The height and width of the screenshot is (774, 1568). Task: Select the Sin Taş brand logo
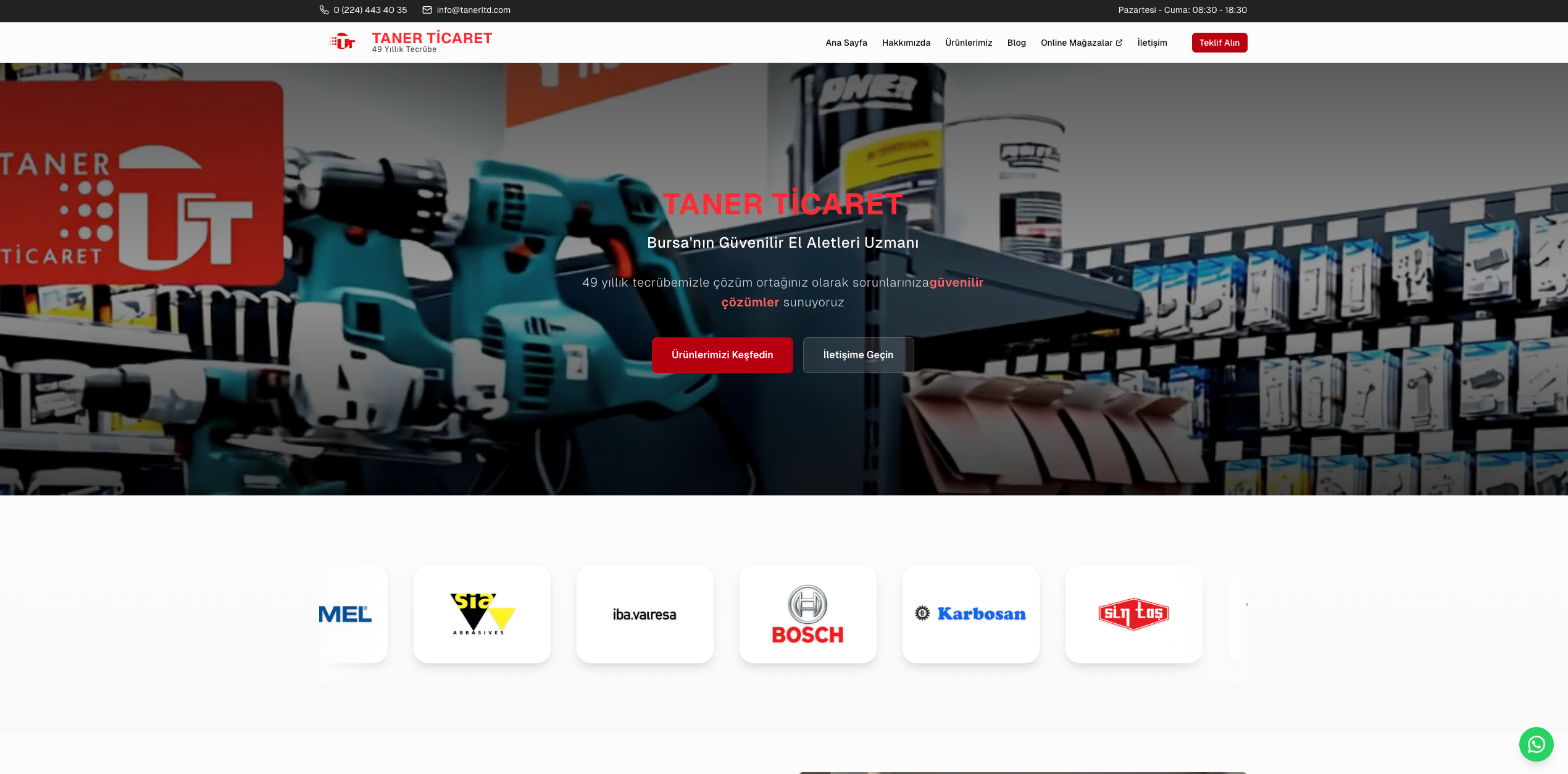pyautogui.click(x=1133, y=614)
